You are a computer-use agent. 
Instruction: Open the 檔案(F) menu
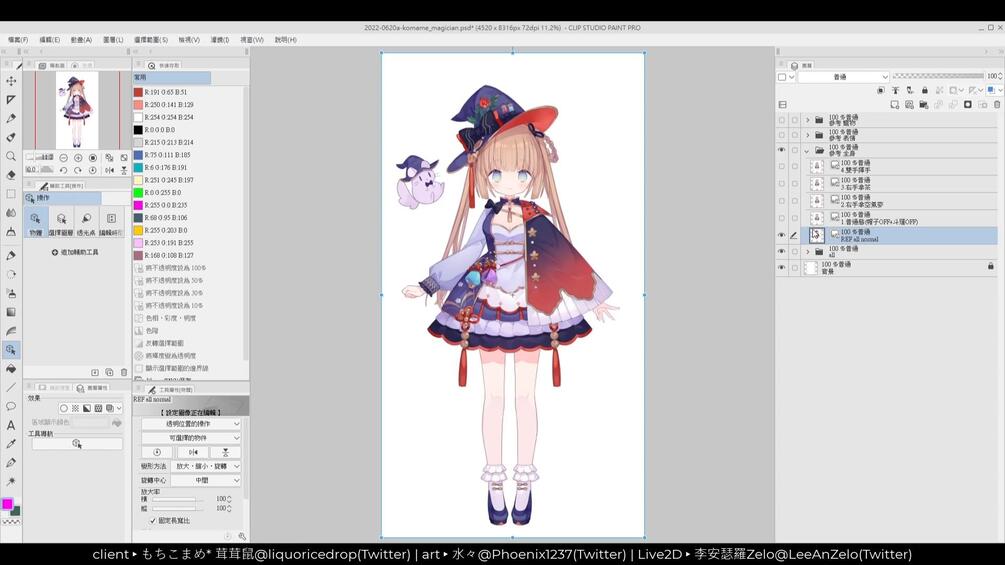click(x=18, y=40)
